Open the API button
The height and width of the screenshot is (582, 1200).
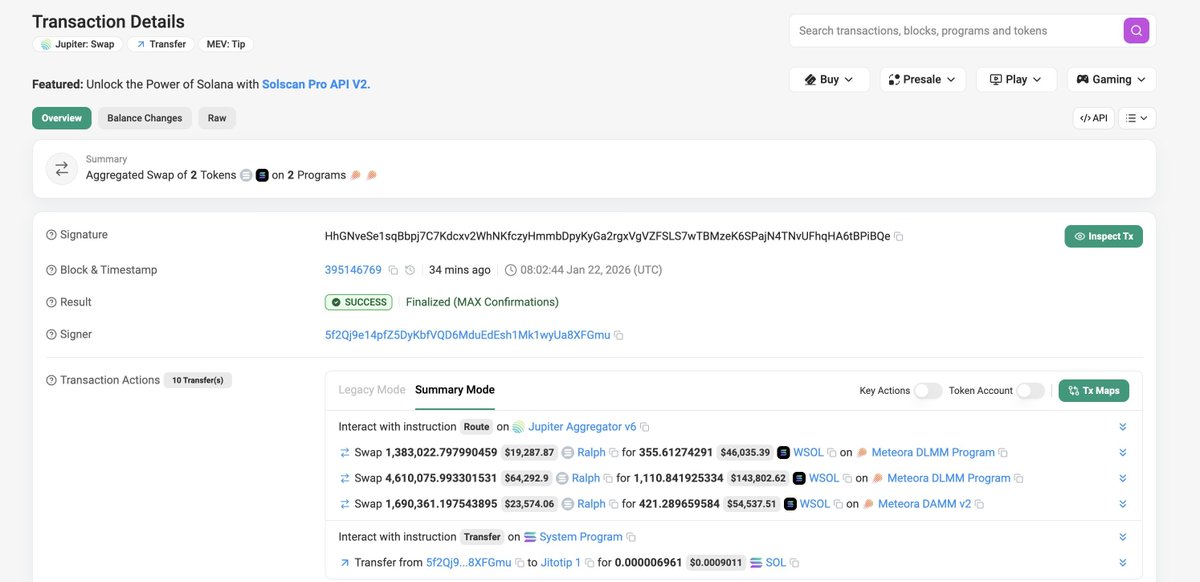[1093, 118]
